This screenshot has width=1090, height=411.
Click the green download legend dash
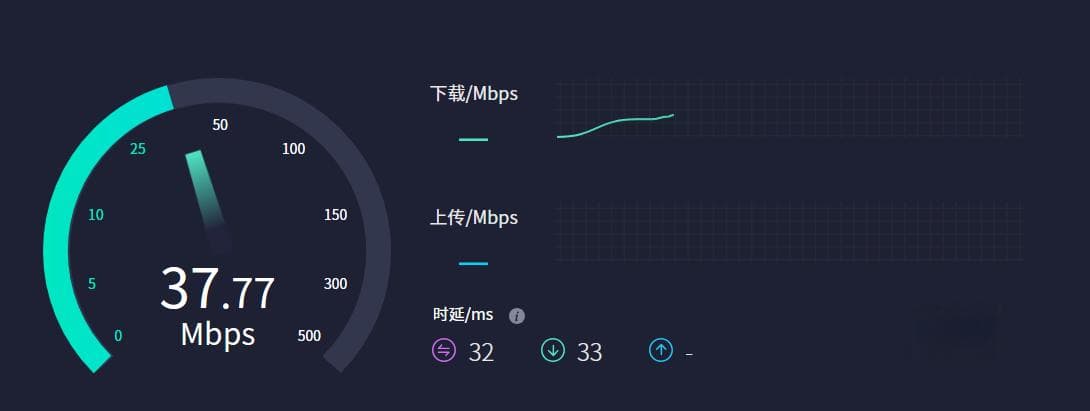click(x=473, y=140)
